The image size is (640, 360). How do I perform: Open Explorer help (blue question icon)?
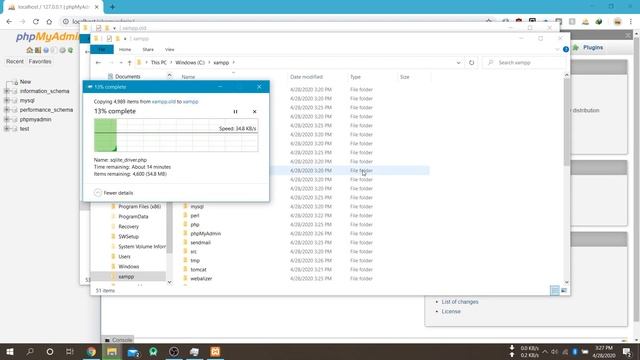pyautogui.click(x=566, y=49)
